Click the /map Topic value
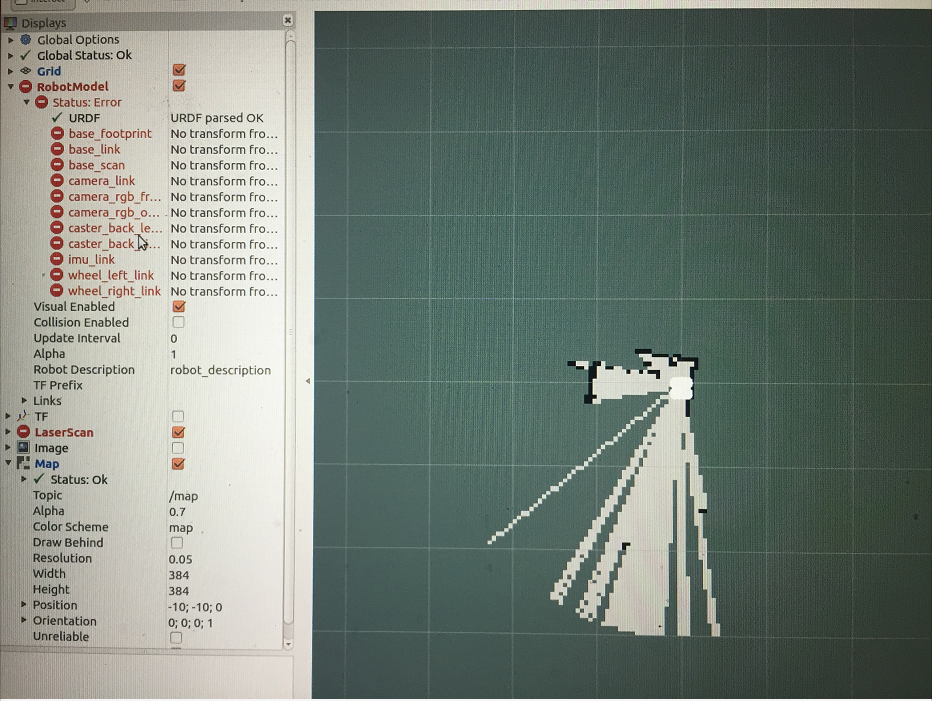Viewport: 932px width, 701px height. point(183,495)
